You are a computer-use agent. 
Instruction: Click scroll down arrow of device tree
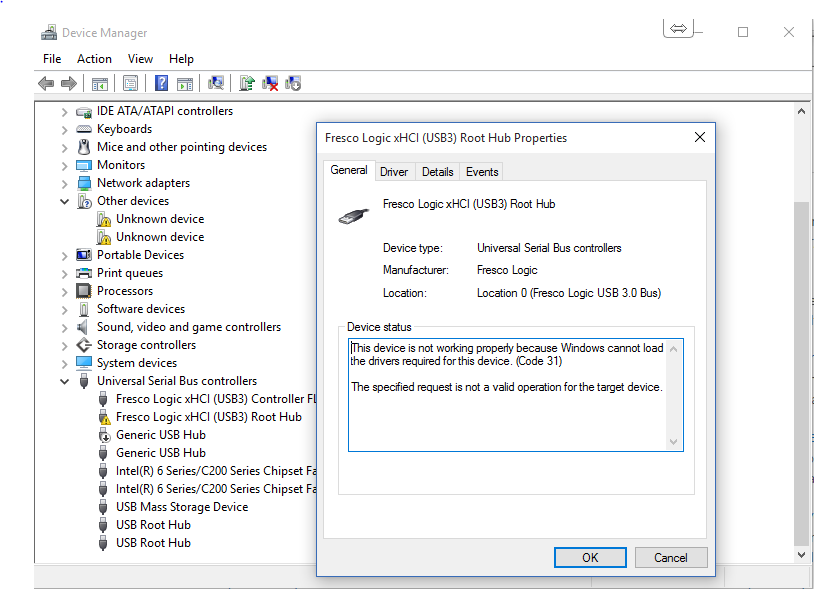(x=801, y=555)
